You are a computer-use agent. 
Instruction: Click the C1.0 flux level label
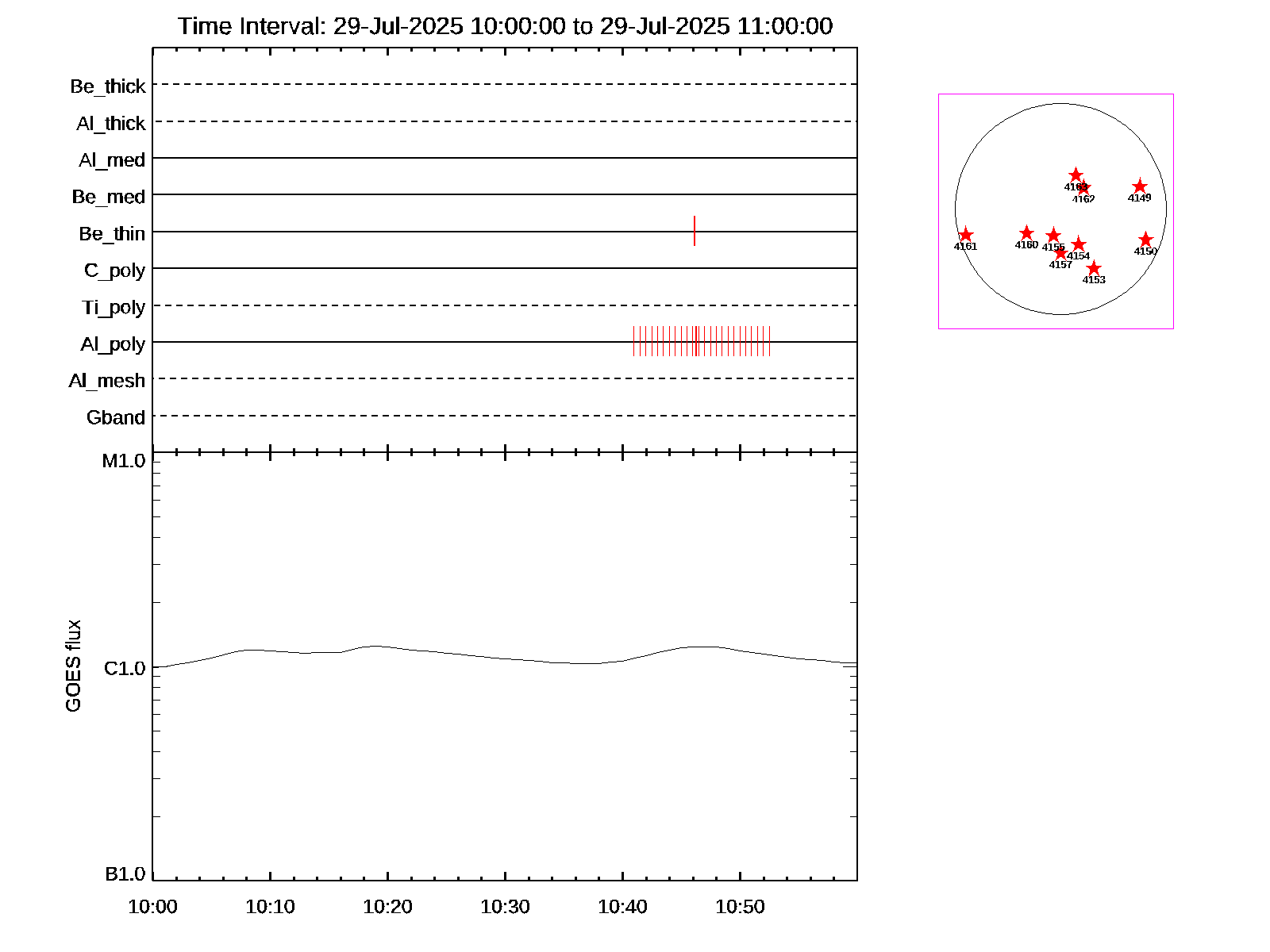pyautogui.click(x=125, y=669)
